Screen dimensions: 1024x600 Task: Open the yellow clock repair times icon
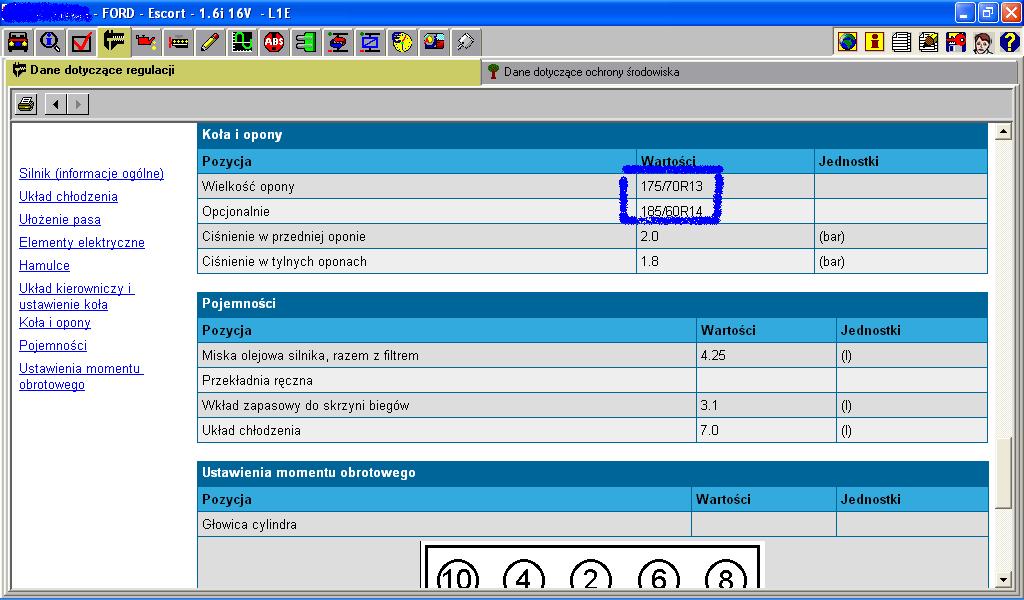point(402,42)
